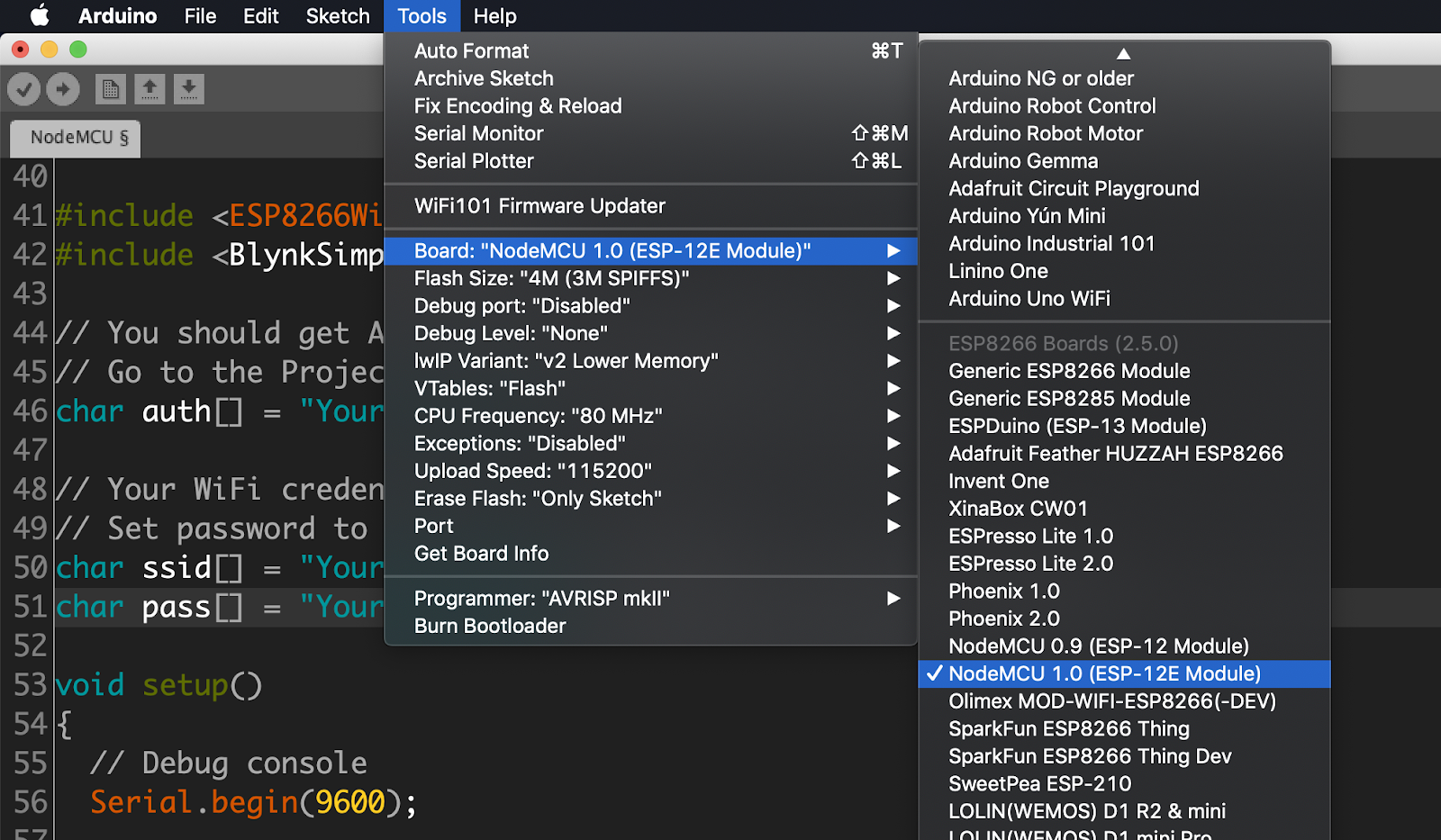Expand the Debug port submenu
Screen dimensions: 1441x840
(x=650, y=306)
